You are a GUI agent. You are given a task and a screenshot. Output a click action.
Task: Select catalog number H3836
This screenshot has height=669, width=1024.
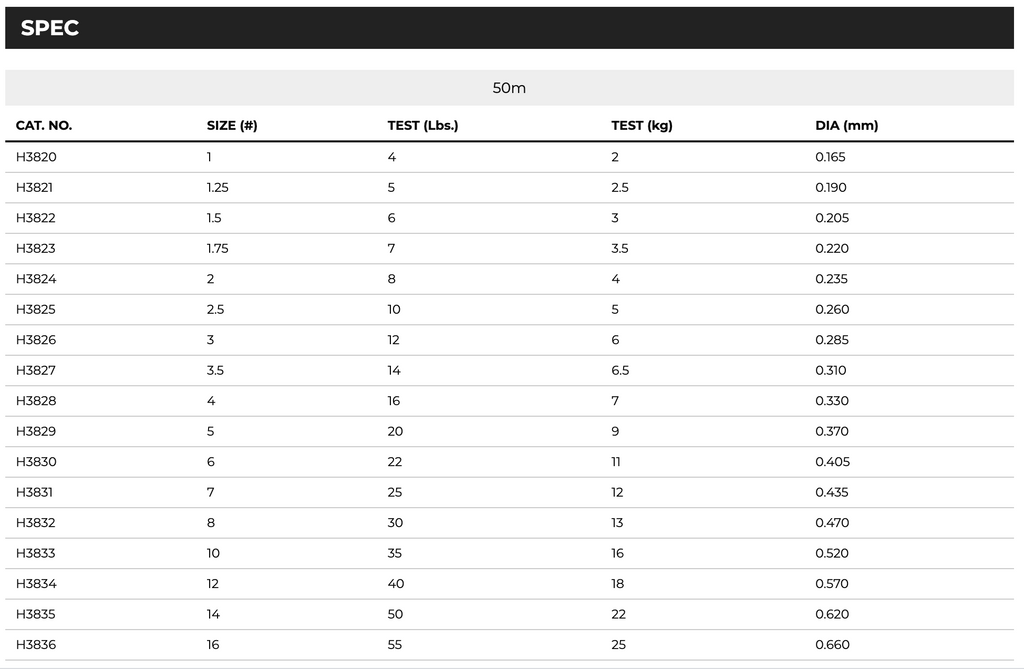point(36,645)
